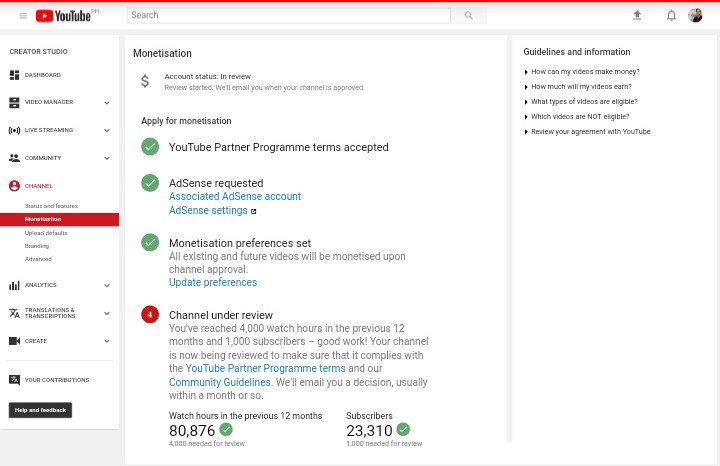The image size is (720, 466).
Task: Expand the Live Streaming chevron
Action: click(107, 130)
